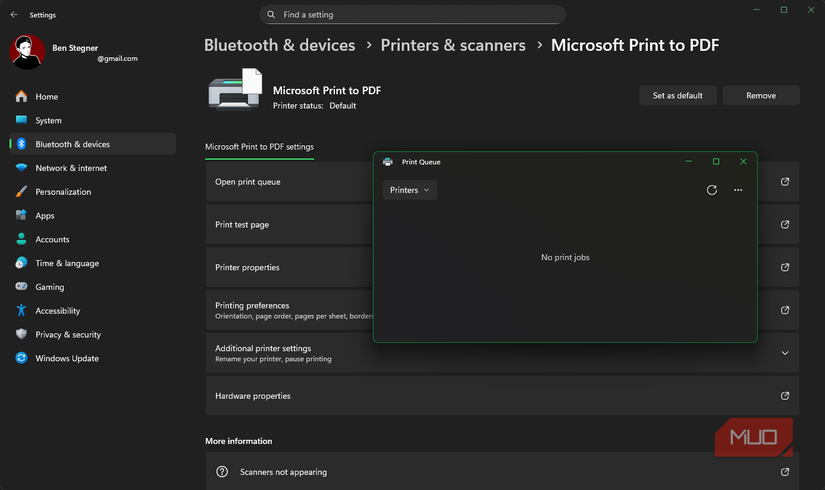Go to System settings
The image size is (825, 490).
pyautogui.click(x=93, y=120)
